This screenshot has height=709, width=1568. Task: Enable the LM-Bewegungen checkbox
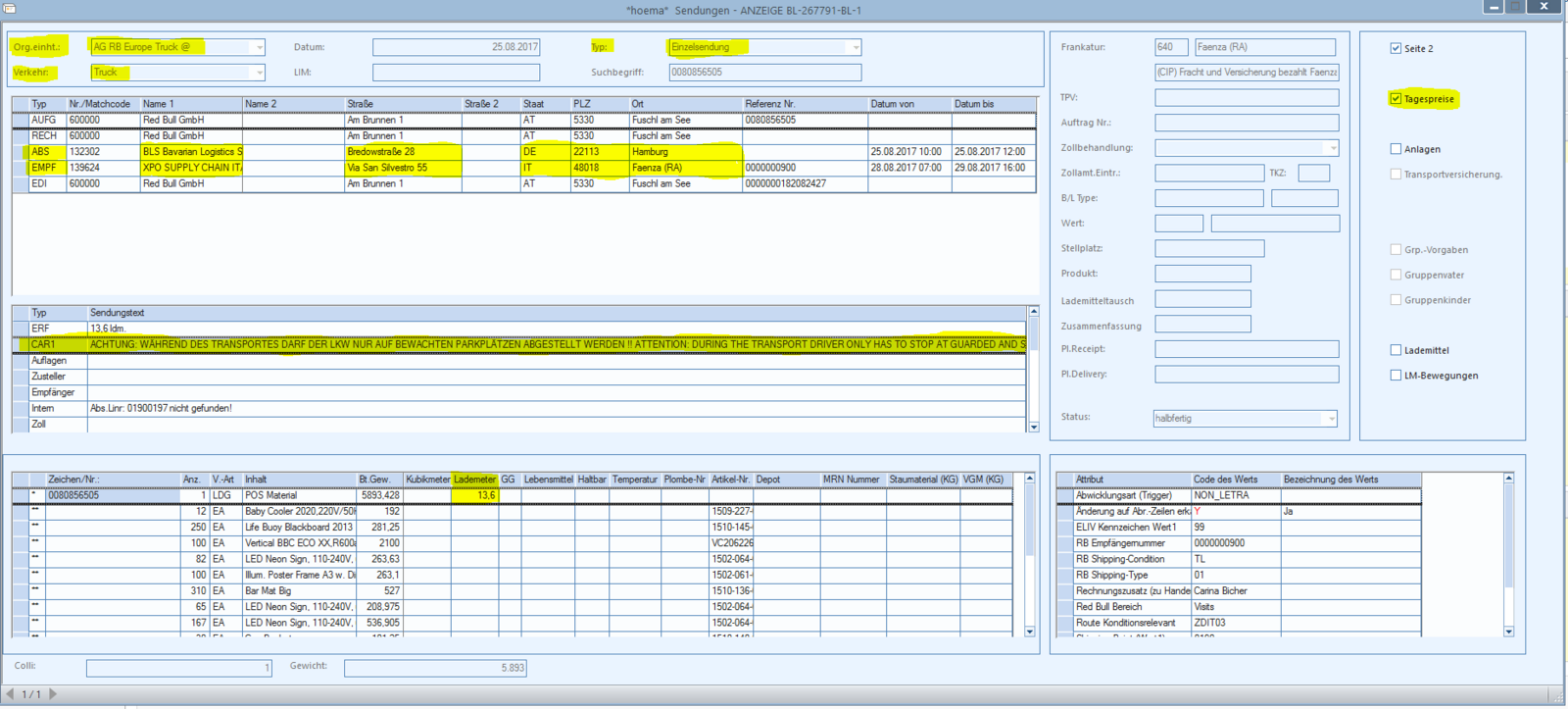point(1396,376)
